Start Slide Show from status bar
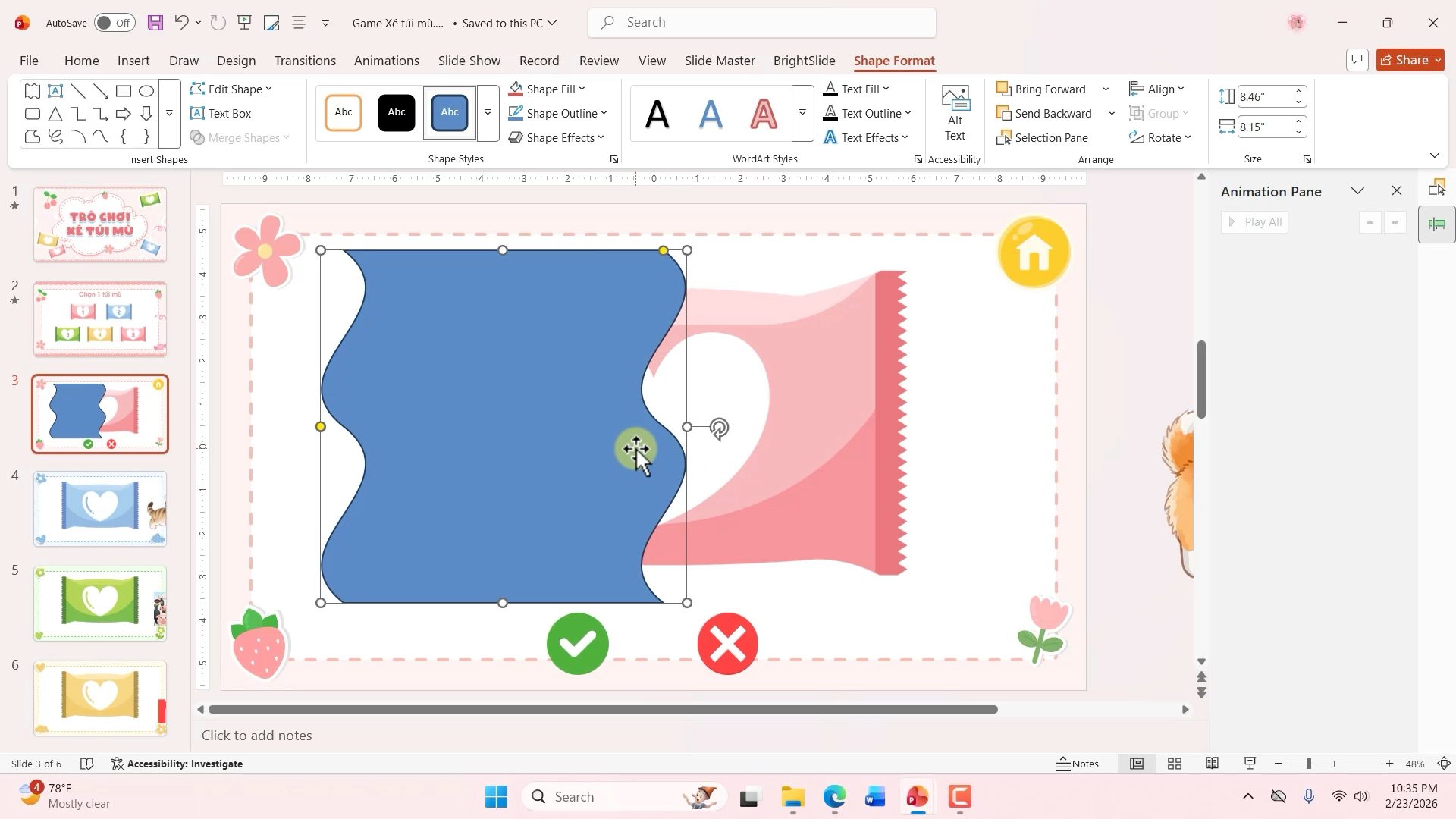Image resolution: width=1456 pixels, height=819 pixels. [x=1250, y=764]
